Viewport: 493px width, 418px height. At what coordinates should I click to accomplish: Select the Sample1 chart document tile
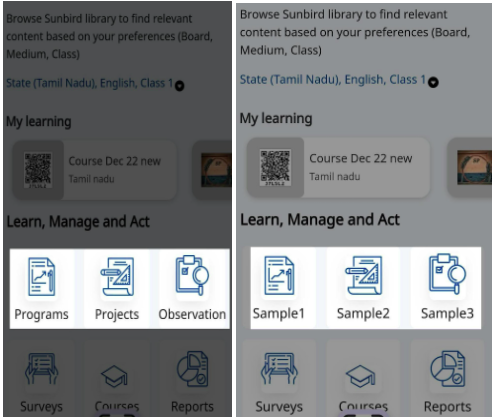point(279,288)
